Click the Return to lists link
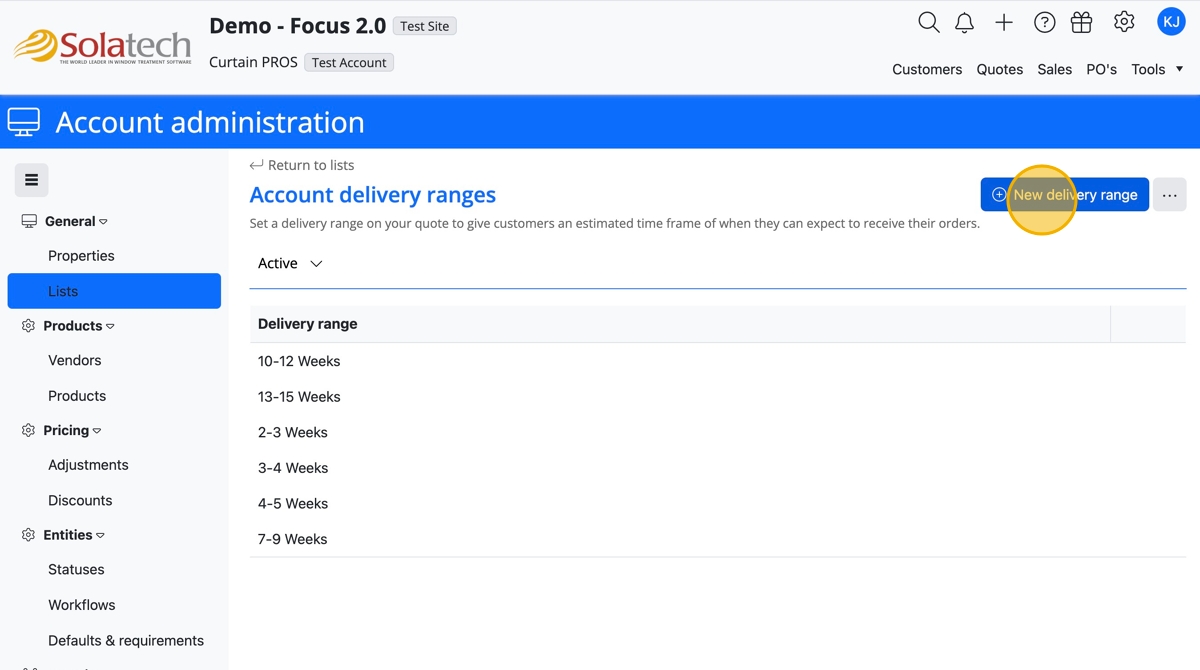The width and height of the screenshot is (1200, 670). 302,165
